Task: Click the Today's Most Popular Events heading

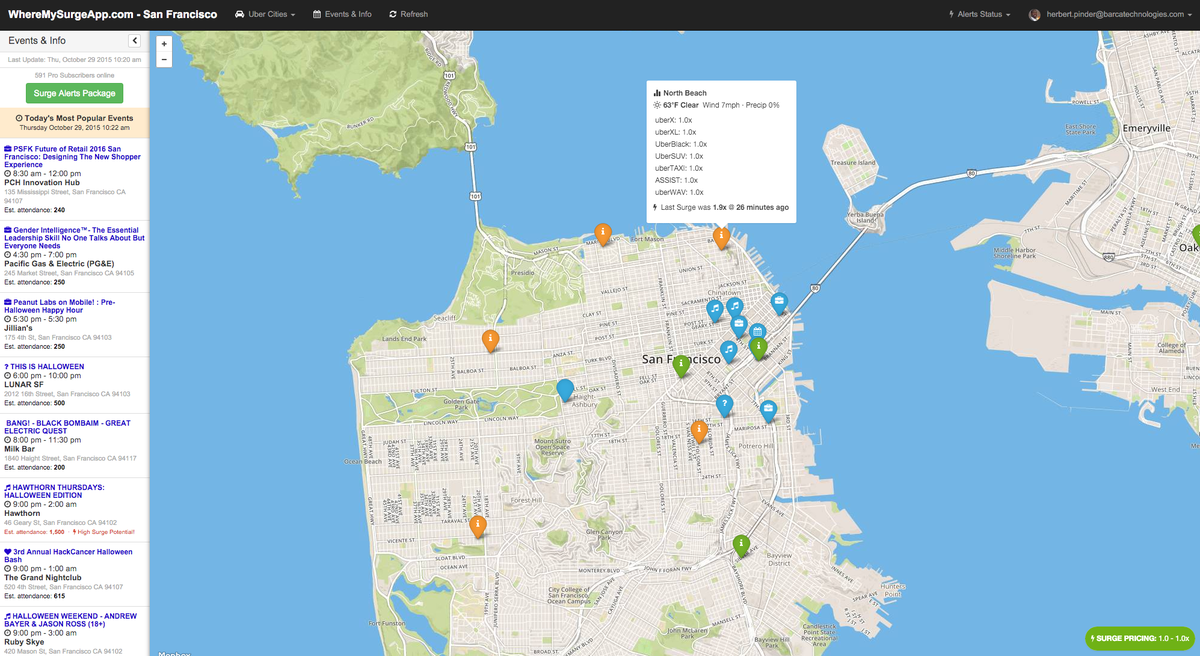Action: (x=74, y=118)
